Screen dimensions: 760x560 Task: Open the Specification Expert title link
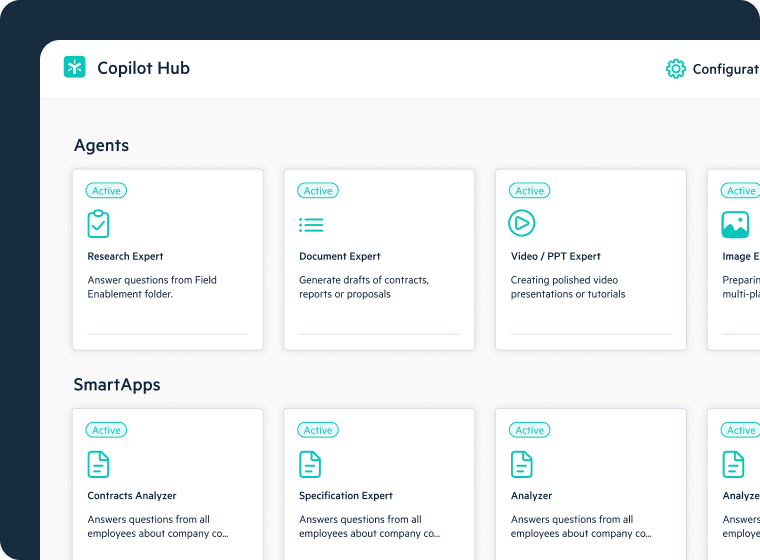[345, 496]
